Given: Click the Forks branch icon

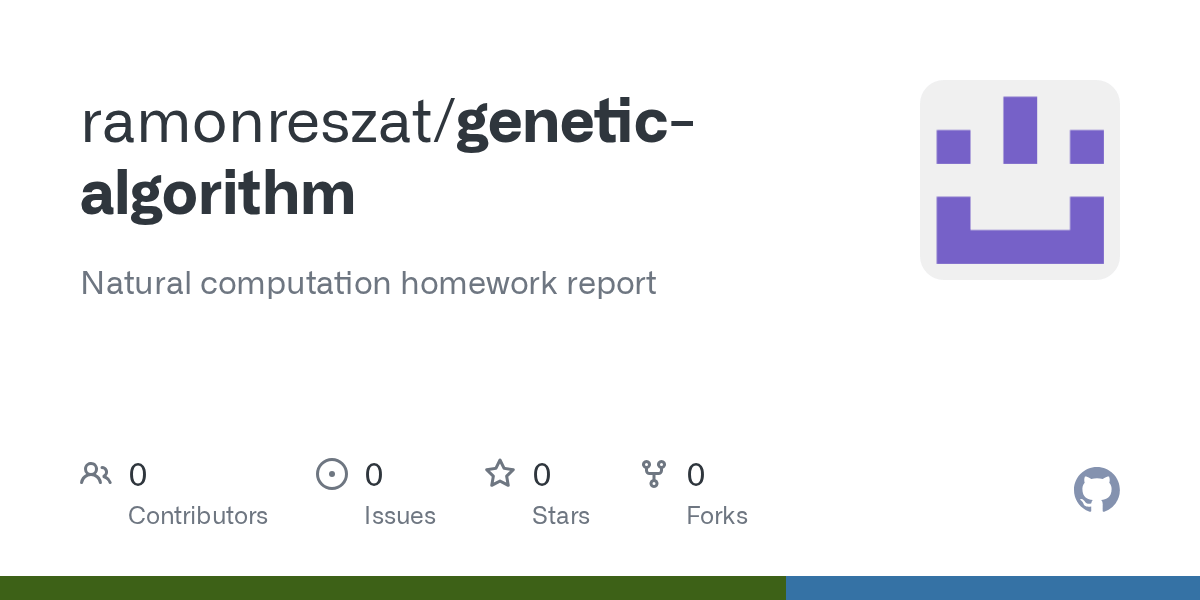Looking at the screenshot, I should point(654,474).
